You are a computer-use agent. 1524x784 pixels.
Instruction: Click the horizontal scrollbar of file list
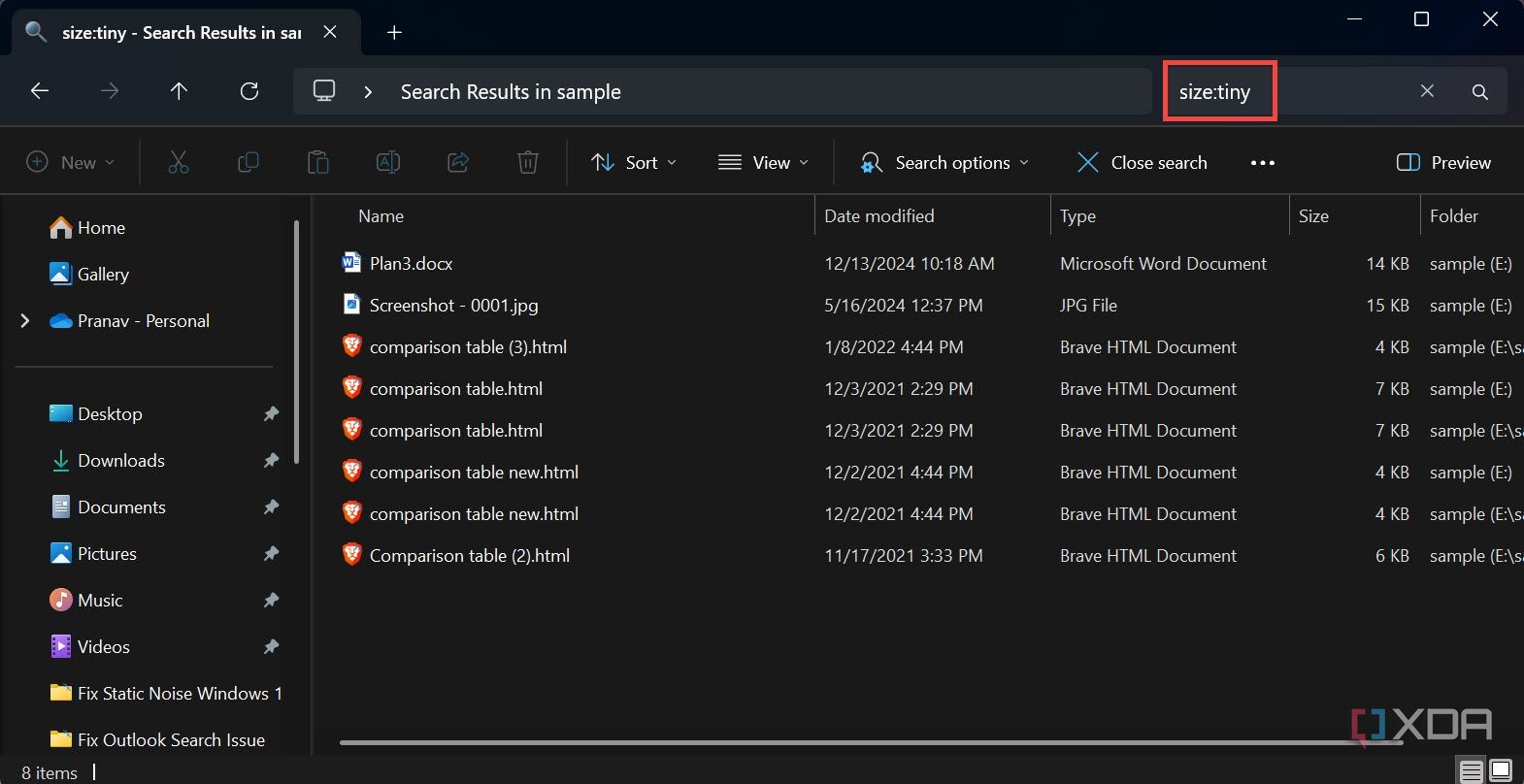point(871,744)
